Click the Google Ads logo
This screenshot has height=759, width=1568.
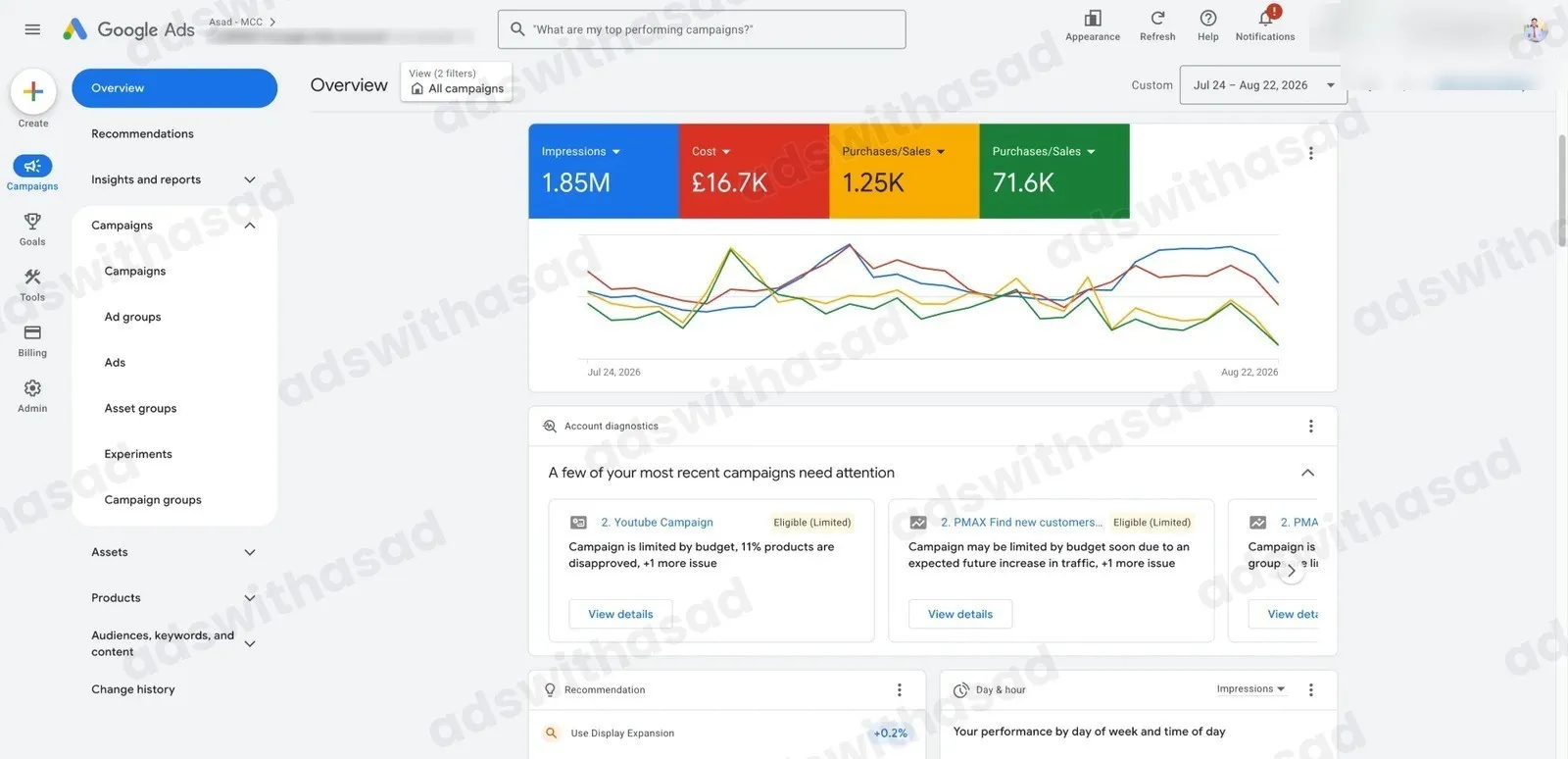point(128,29)
